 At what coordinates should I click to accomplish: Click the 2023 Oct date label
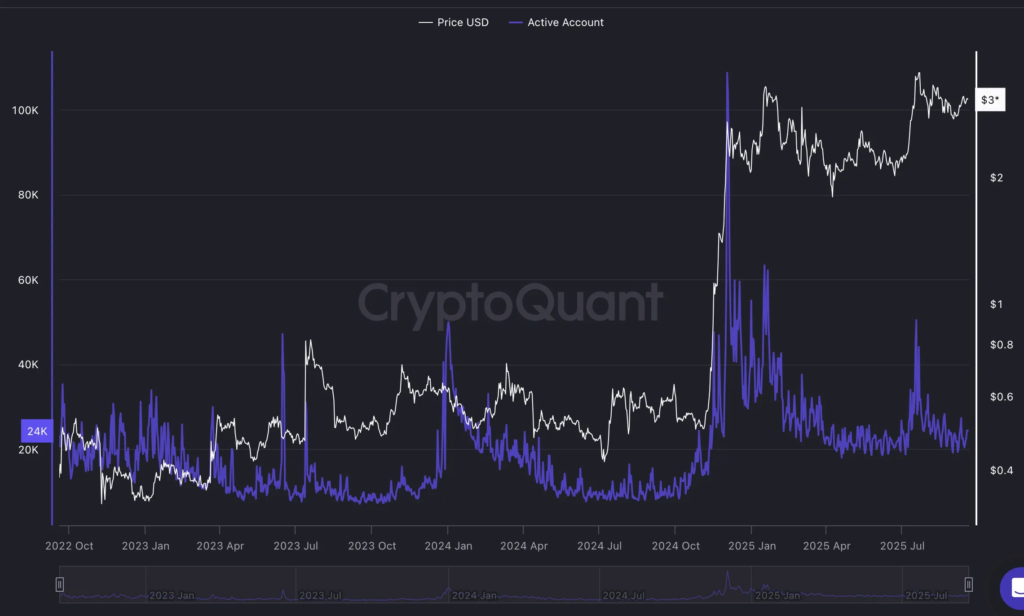[372, 546]
